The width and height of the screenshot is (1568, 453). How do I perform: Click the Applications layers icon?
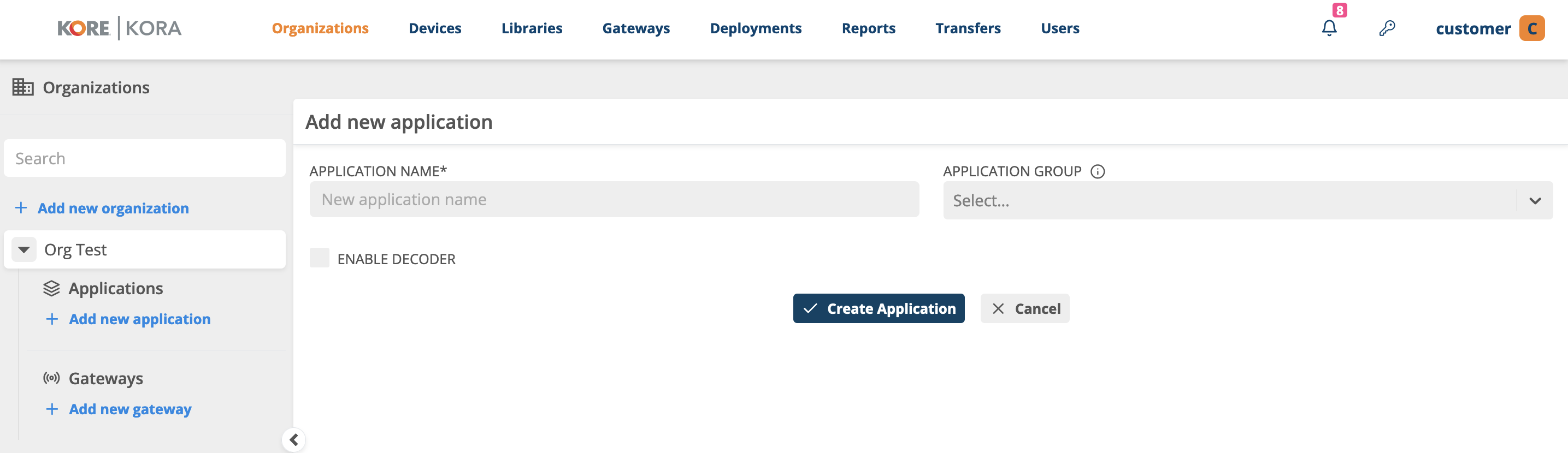point(52,288)
